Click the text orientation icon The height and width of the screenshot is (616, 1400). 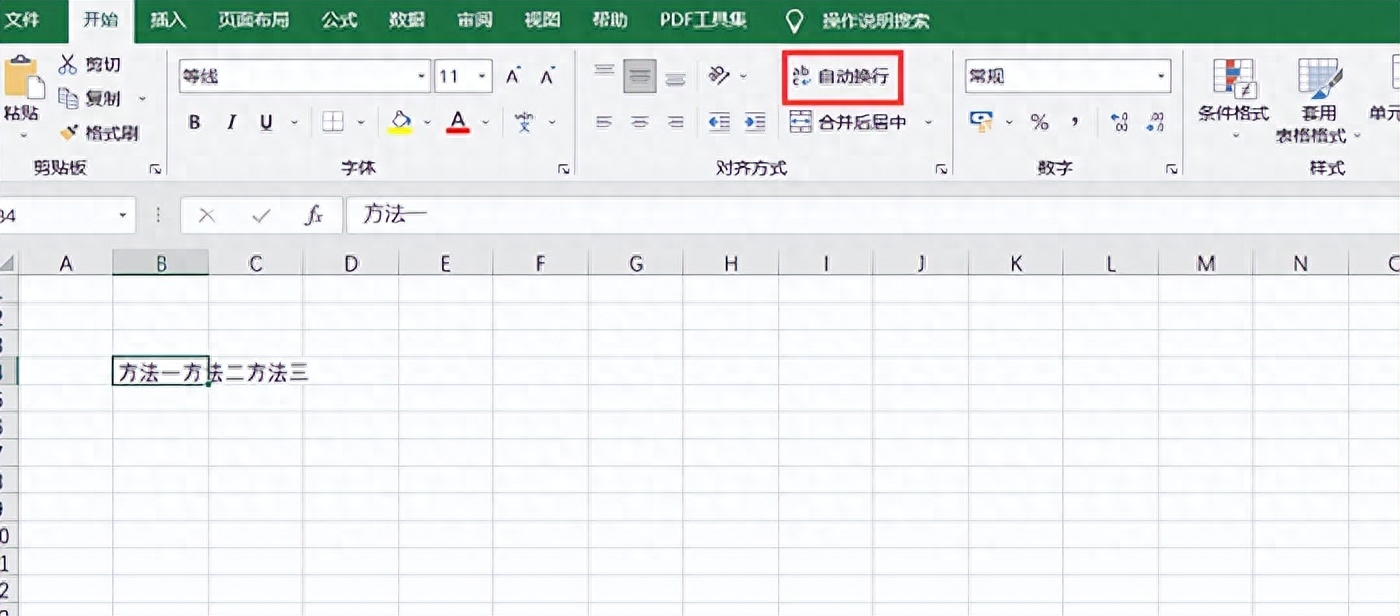tap(719, 75)
